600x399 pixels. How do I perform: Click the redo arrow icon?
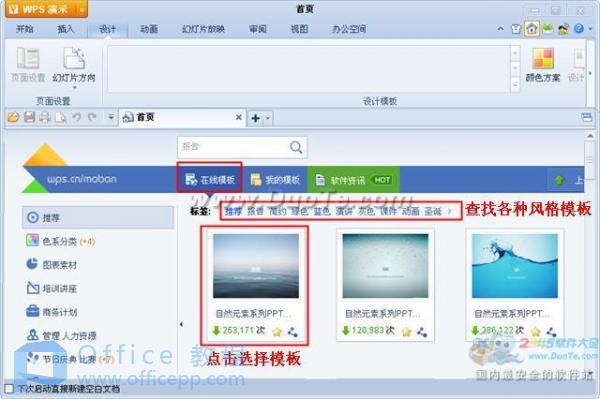click(x=92, y=117)
